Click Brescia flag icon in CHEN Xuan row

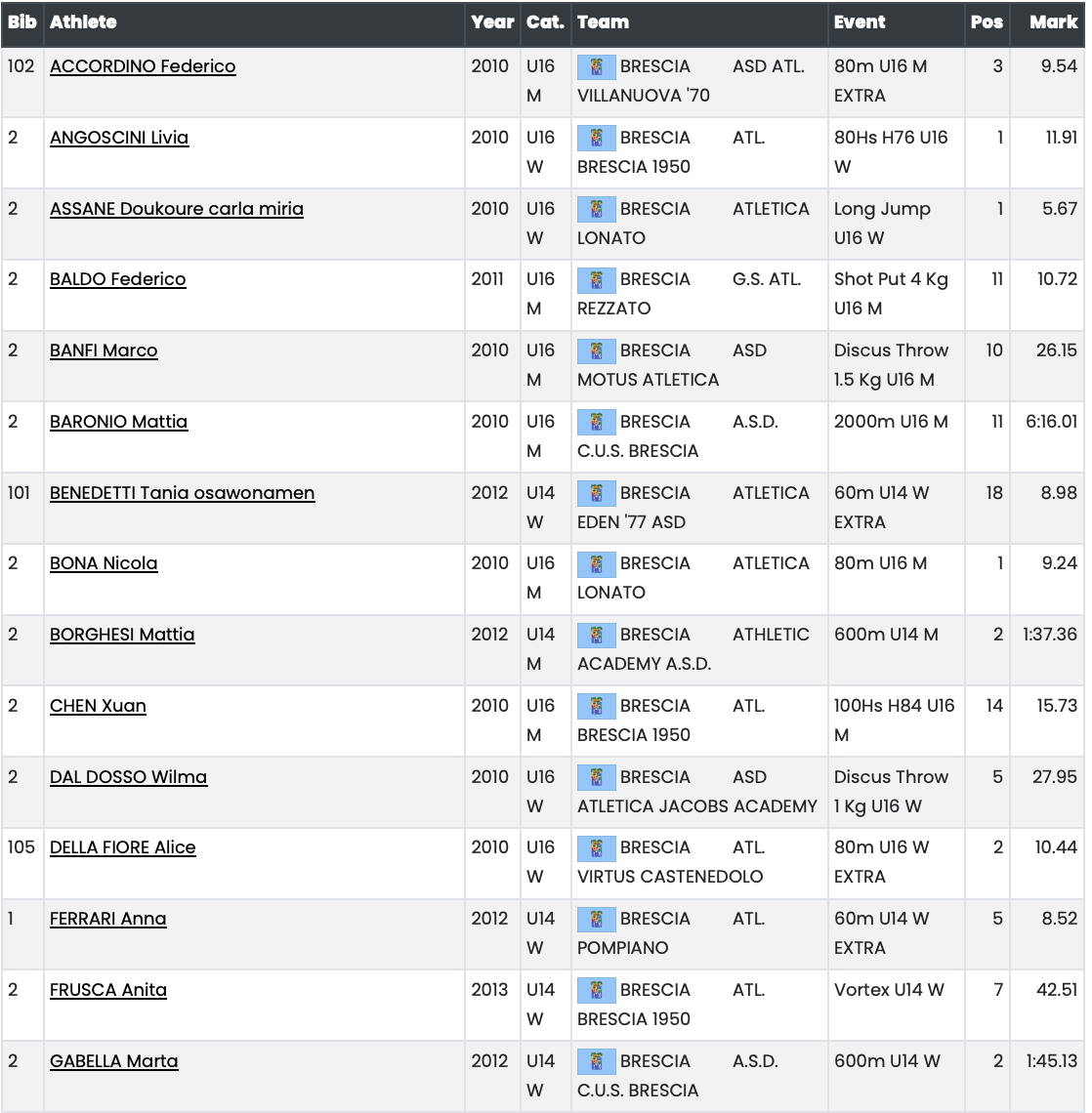point(597,707)
